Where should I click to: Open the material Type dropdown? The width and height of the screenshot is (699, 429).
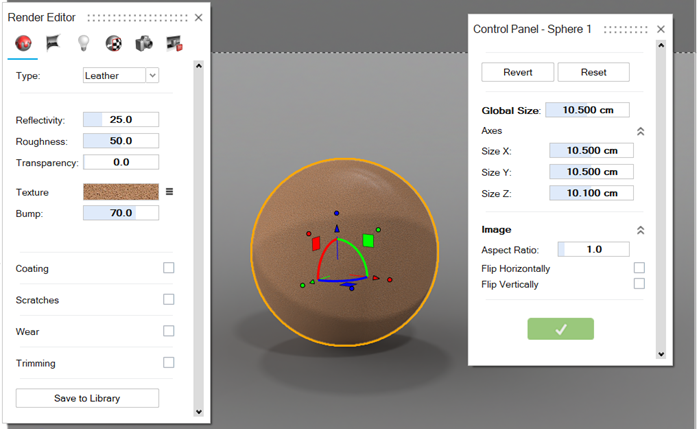click(120, 75)
